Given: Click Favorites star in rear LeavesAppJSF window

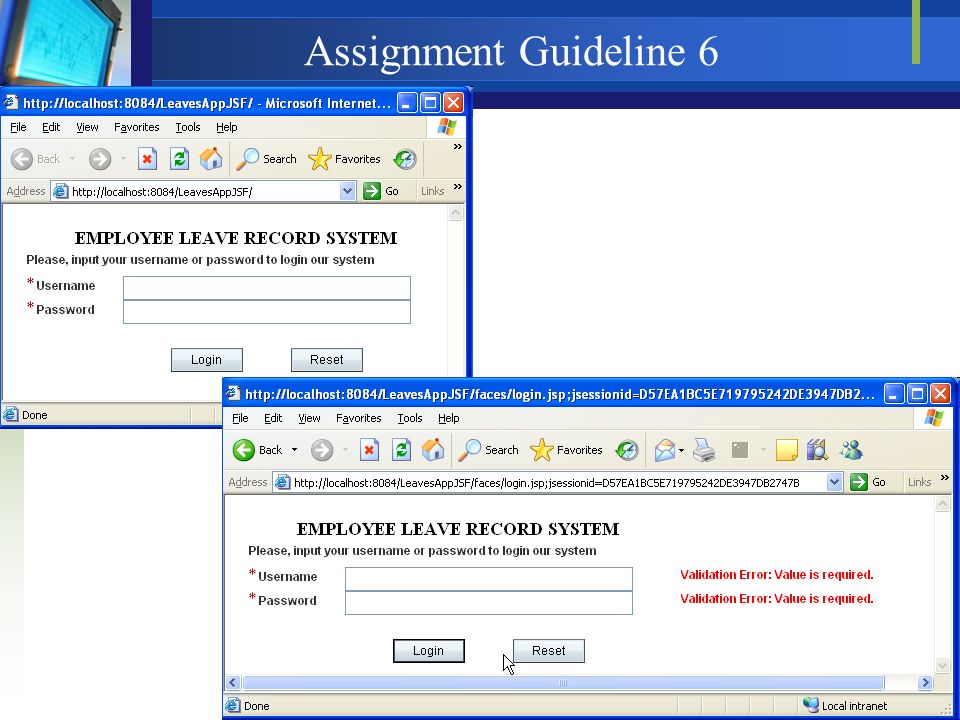Looking at the screenshot, I should point(320,159).
